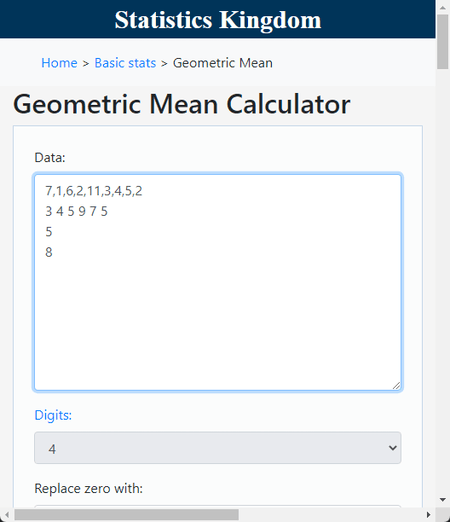Click the Home breadcrumb link
450x522 pixels.
[x=59, y=63]
